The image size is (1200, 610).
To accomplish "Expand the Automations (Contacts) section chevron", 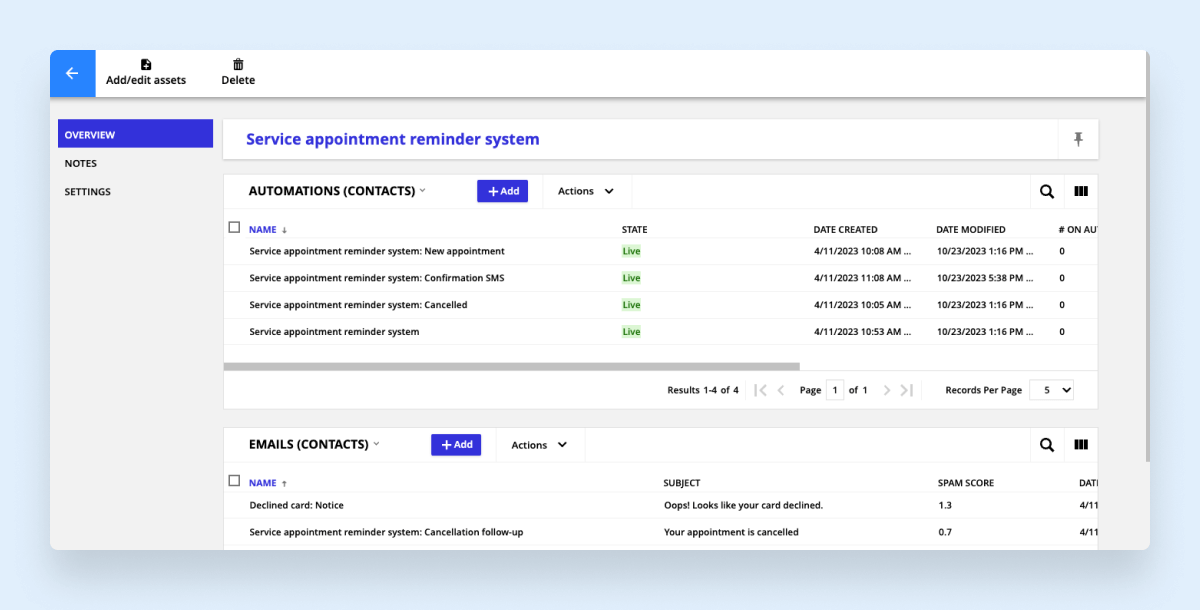I will (x=423, y=190).
